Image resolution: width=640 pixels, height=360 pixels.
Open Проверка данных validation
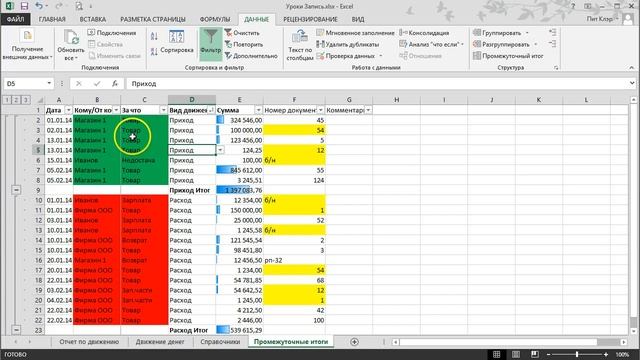350,56
